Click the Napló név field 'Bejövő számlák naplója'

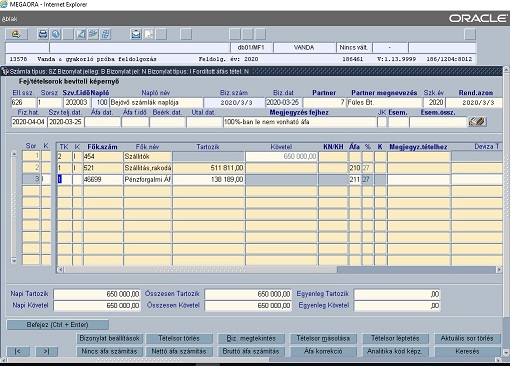point(156,102)
